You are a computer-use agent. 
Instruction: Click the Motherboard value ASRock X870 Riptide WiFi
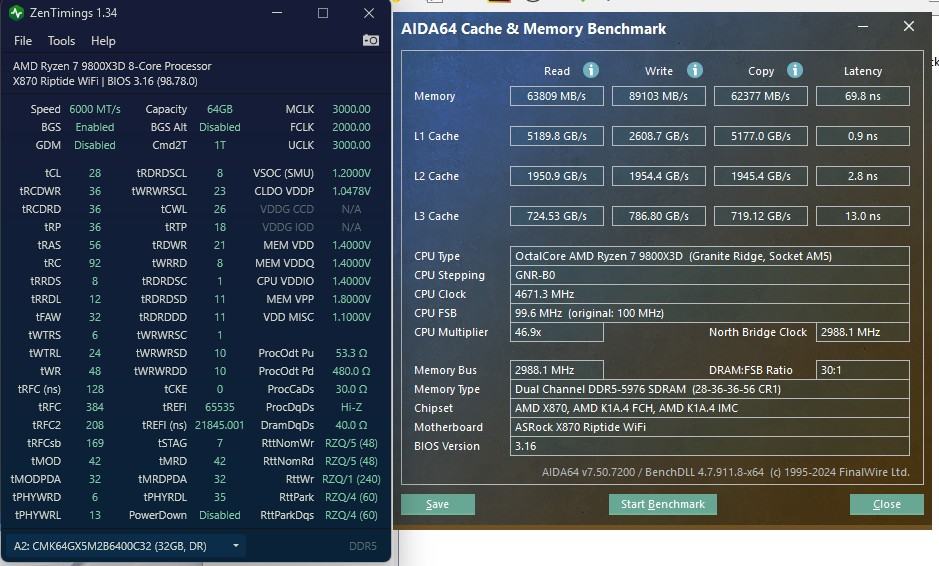710,427
